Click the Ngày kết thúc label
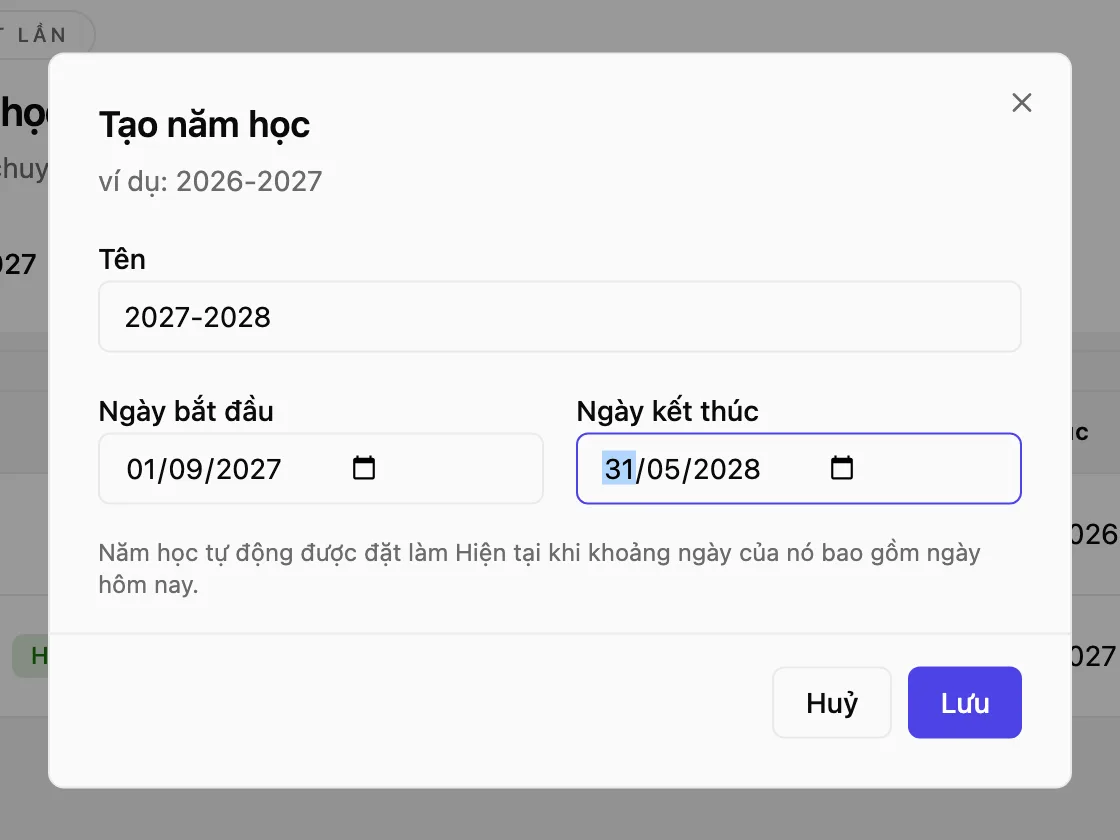1120x840 pixels. [x=667, y=411]
